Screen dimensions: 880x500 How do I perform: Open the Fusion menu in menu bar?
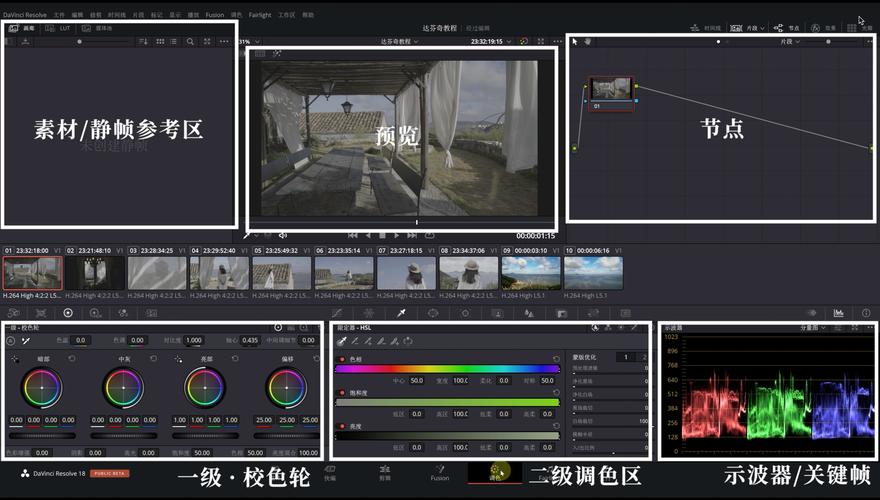(x=214, y=15)
